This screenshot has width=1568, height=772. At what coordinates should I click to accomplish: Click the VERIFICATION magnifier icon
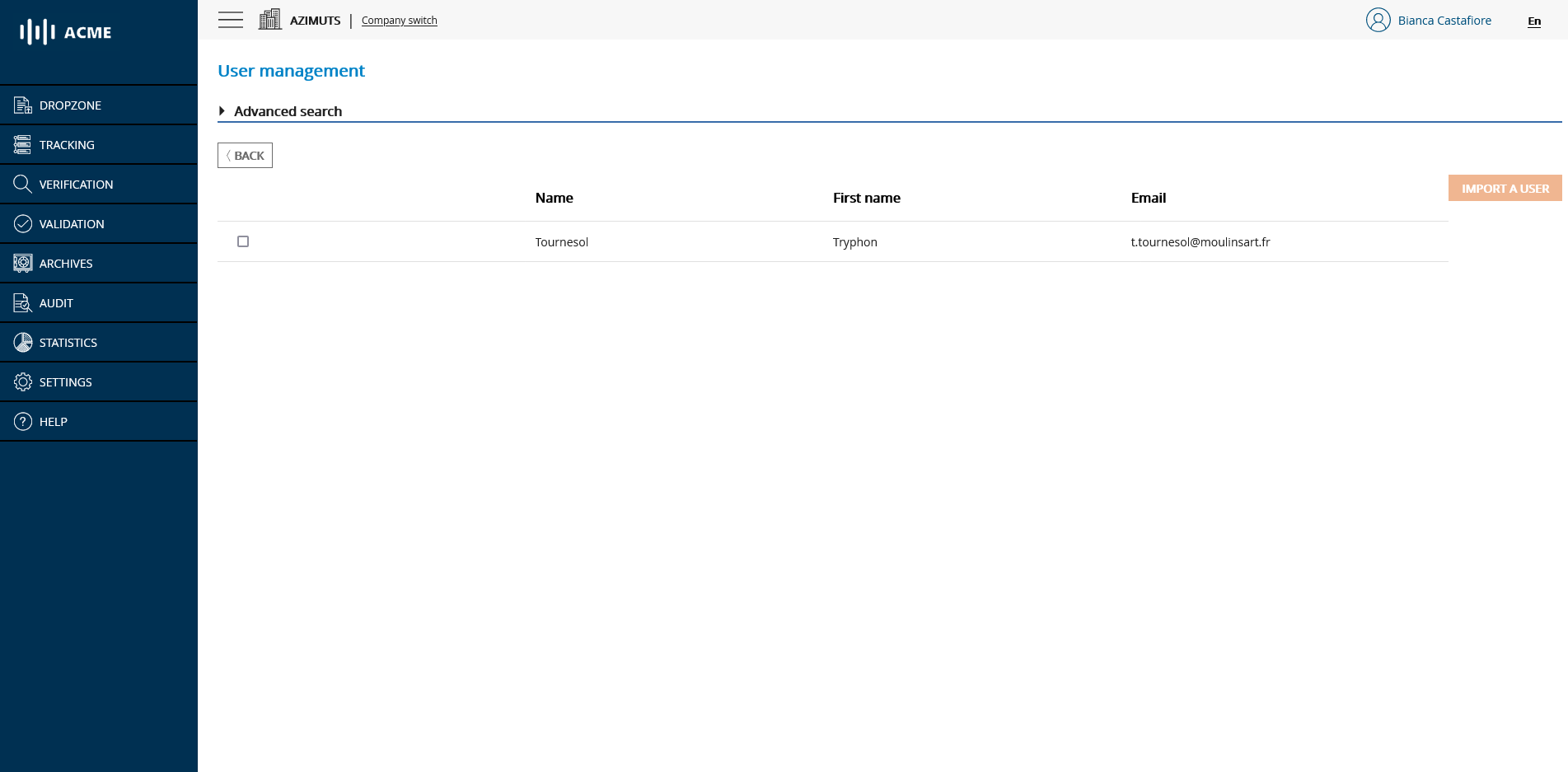click(x=21, y=183)
